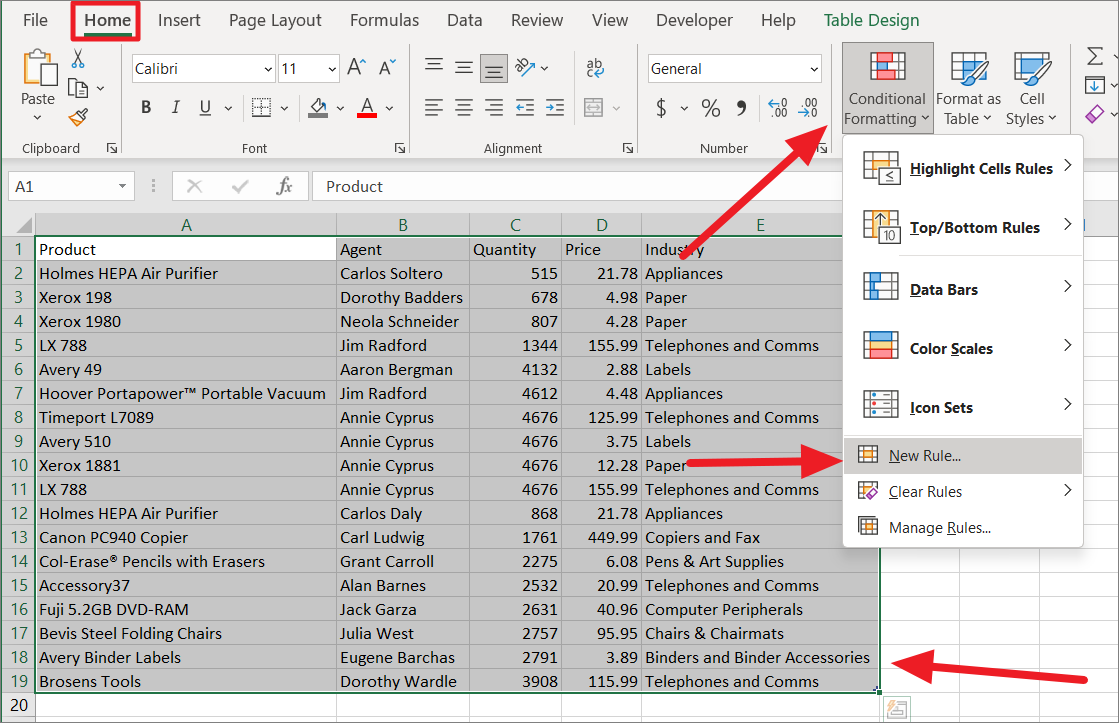Apply Comma Style

point(741,108)
